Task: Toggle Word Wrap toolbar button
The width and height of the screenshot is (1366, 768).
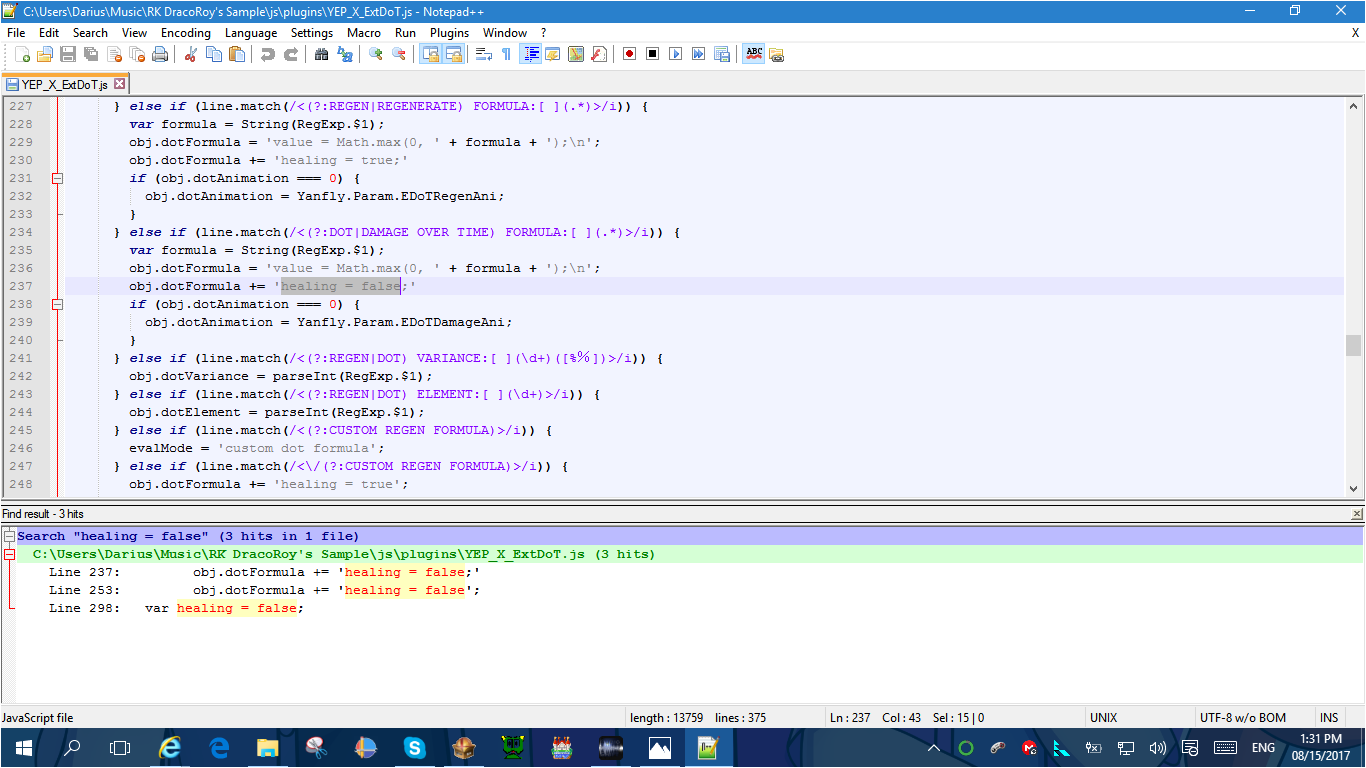Action: pos(483,54)
